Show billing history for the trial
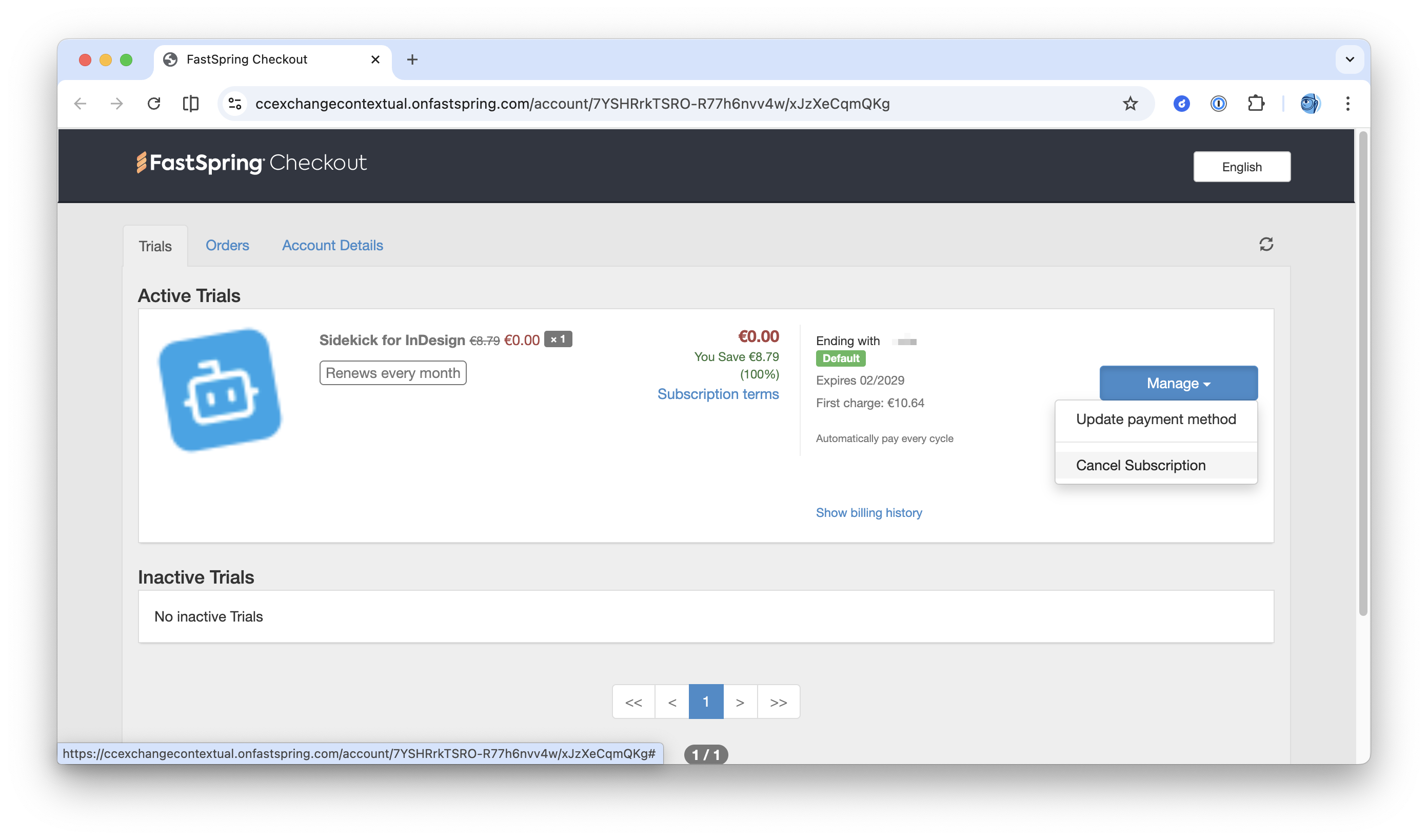This screenshot has width=1428, height=840. [x=869, y=513]
